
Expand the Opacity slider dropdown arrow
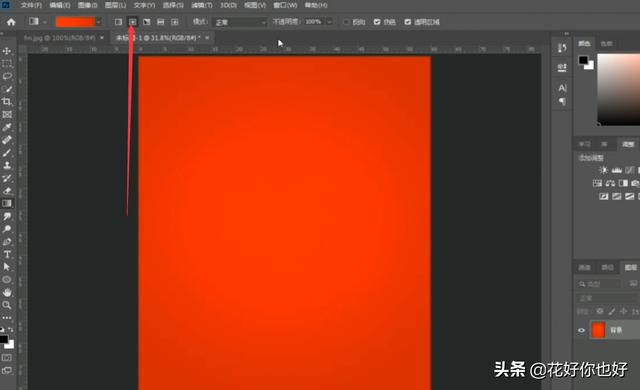(x=329, y=22)
